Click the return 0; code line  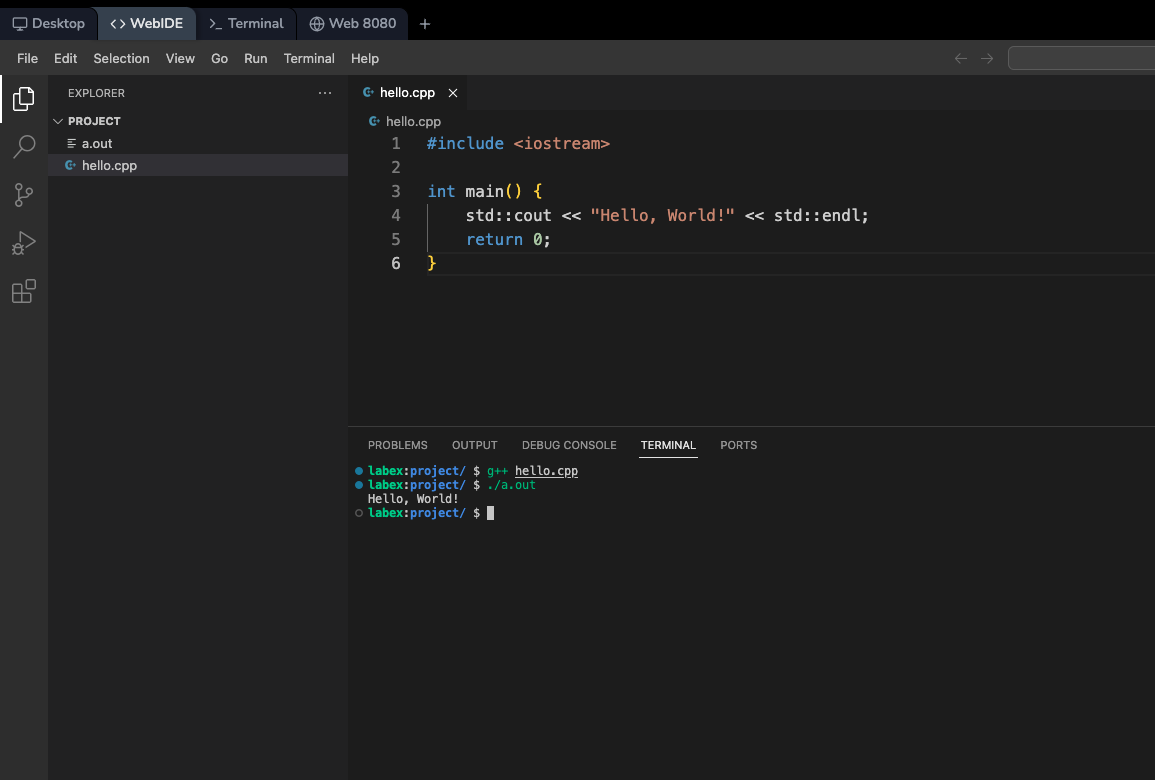(x=508, y=239)
